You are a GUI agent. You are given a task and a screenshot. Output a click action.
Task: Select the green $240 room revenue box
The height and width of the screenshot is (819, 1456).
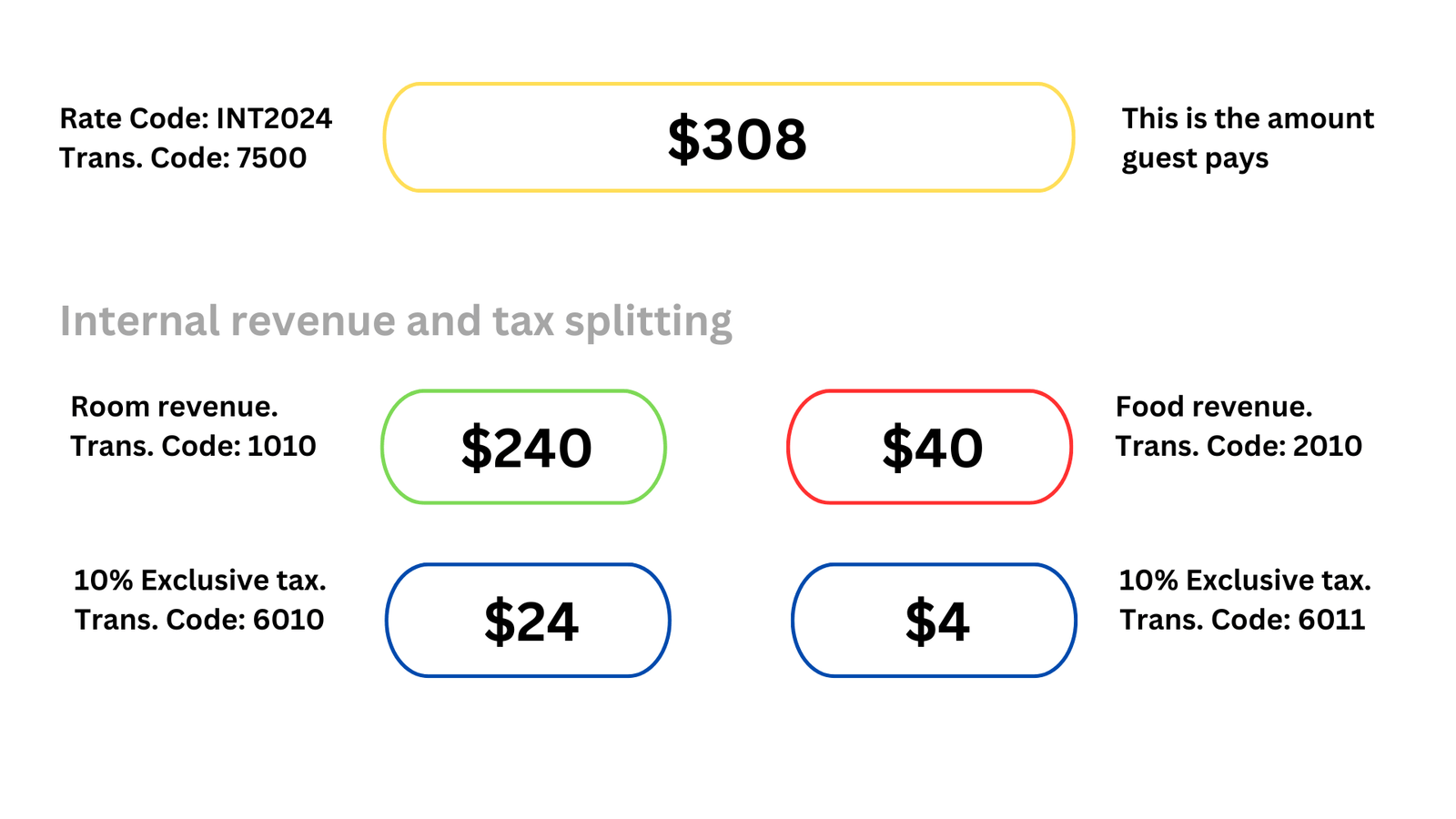pos(524,447)
